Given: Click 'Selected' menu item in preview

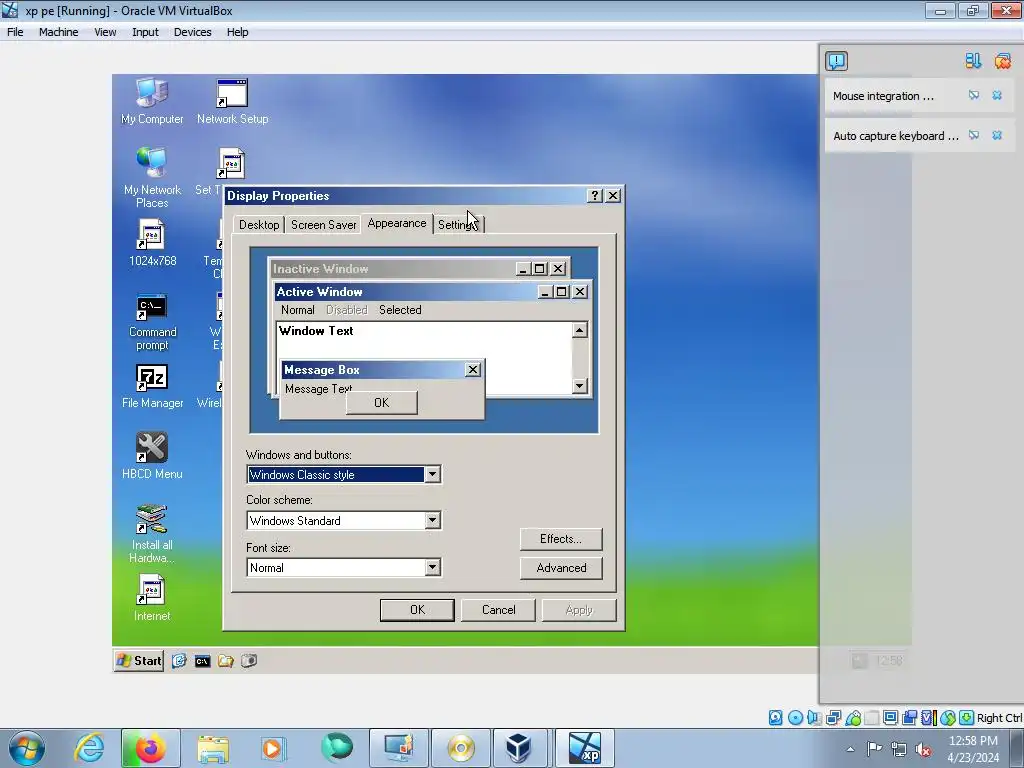Looking at the screenshot, I should coord(400,310).
